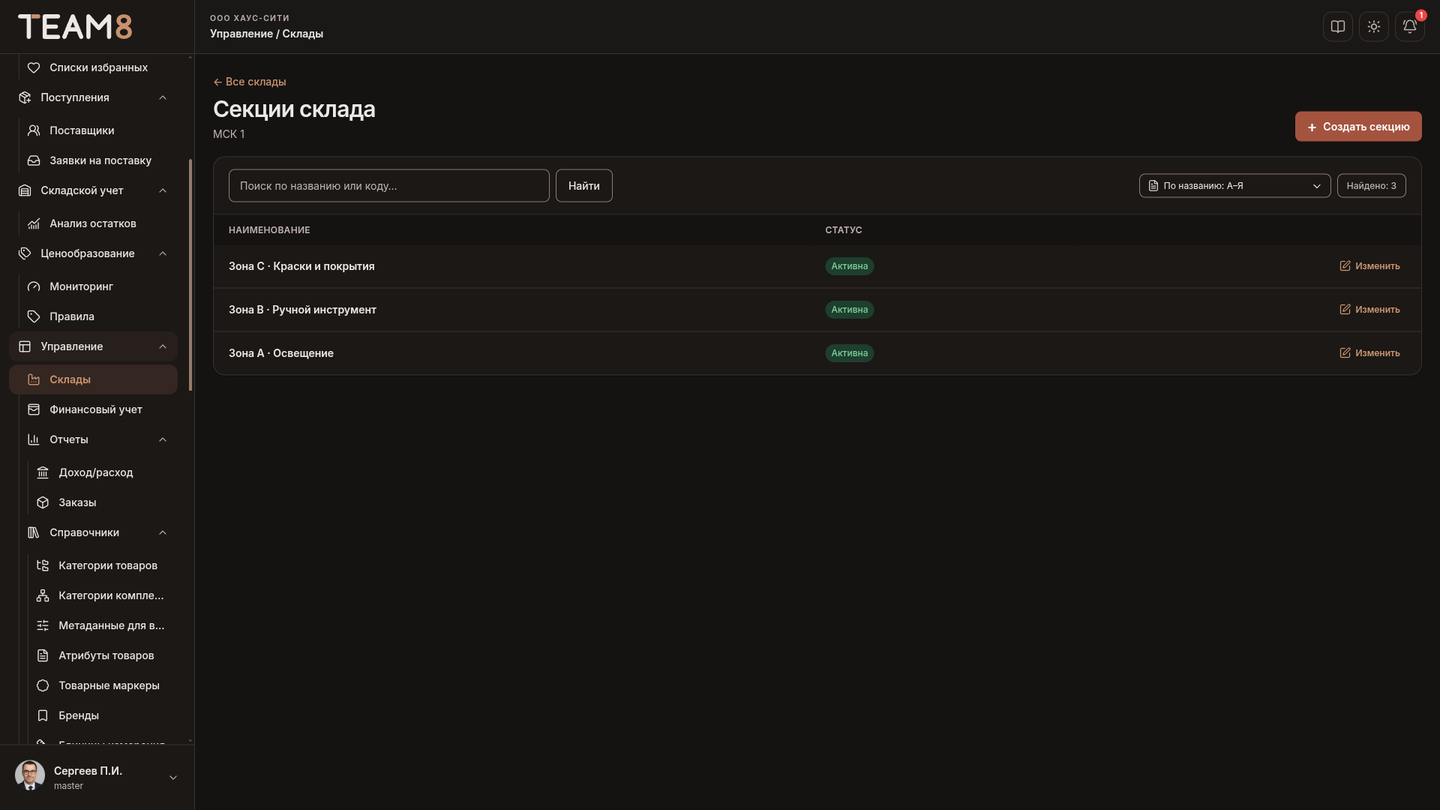Click edit icon for Зона С row
Image resolution: width=1440 pixels, height=810 pixels.
1345,266
